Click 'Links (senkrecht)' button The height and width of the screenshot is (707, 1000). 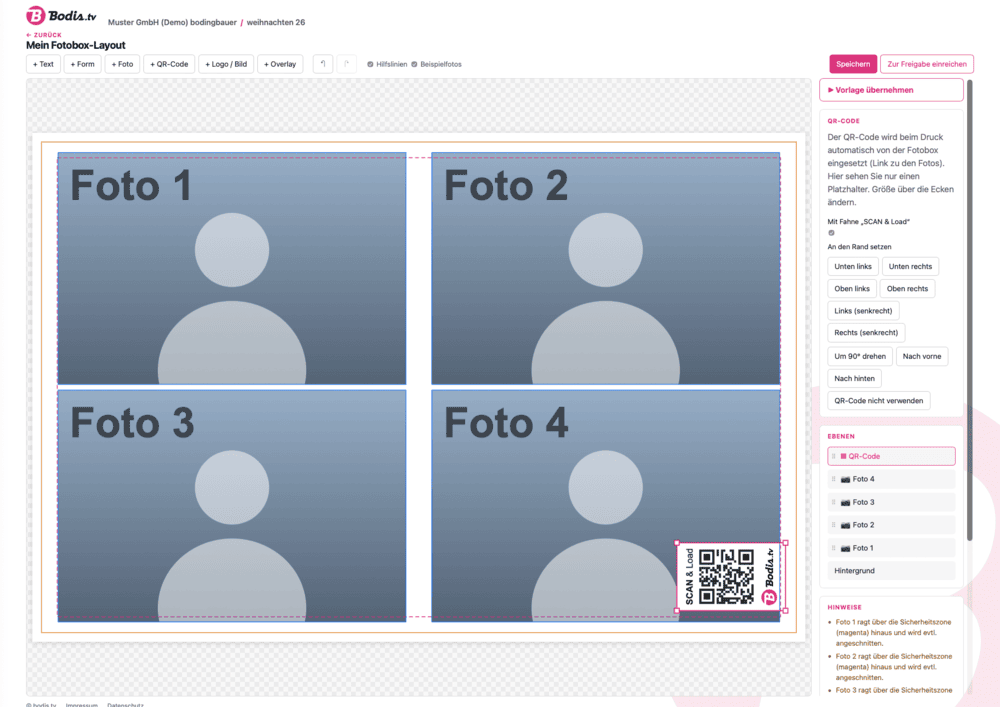click(863, 311)
